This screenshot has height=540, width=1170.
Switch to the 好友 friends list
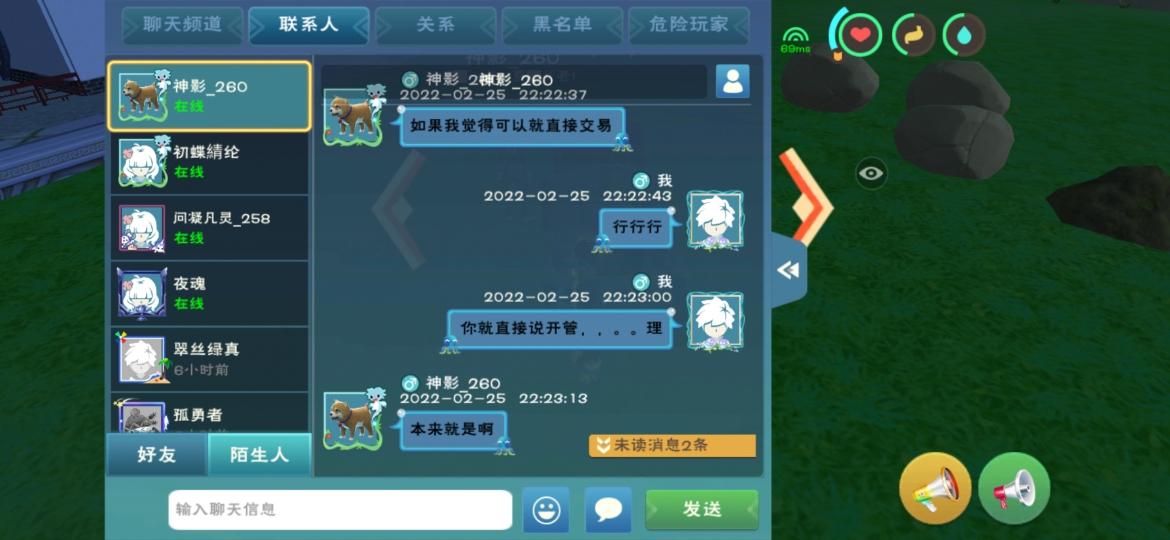[x=157, y=454]
